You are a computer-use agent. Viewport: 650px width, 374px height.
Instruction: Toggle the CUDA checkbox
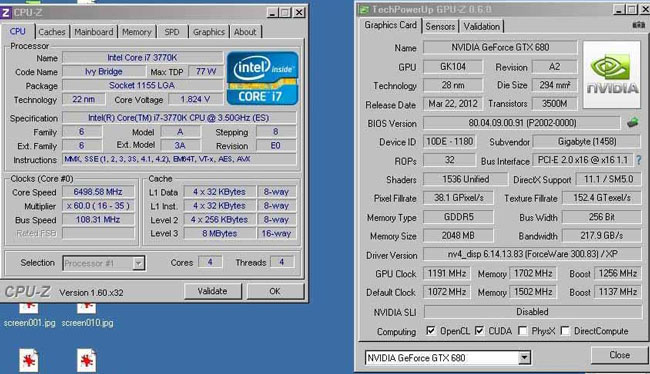tap(479, 330)
